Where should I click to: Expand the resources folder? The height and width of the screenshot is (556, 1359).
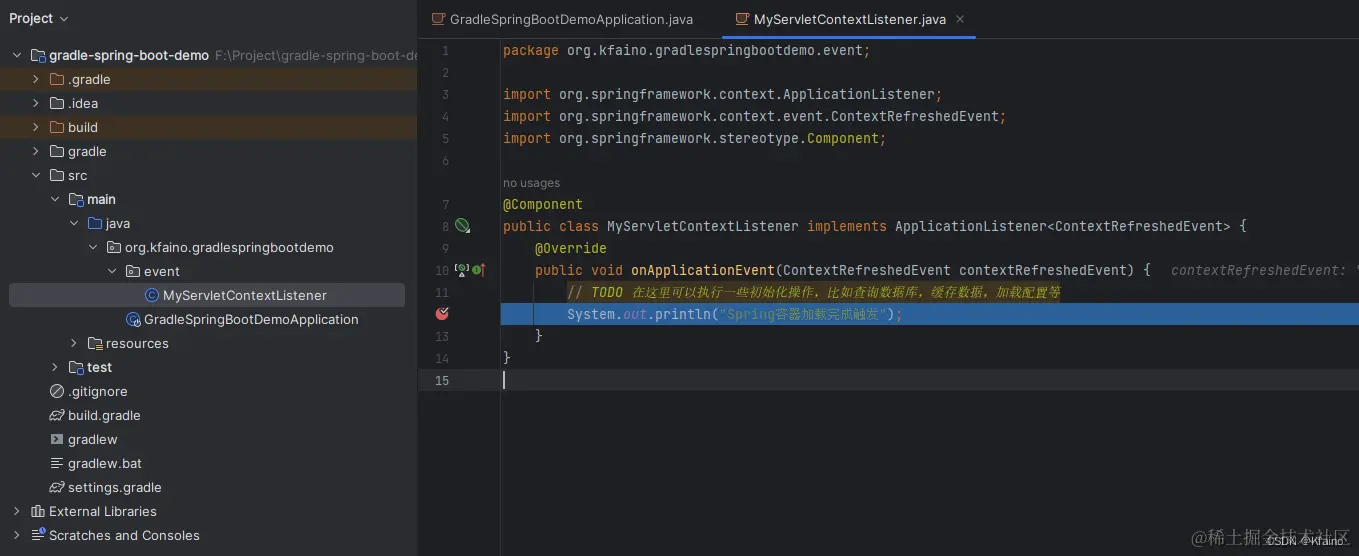(74, 343)
